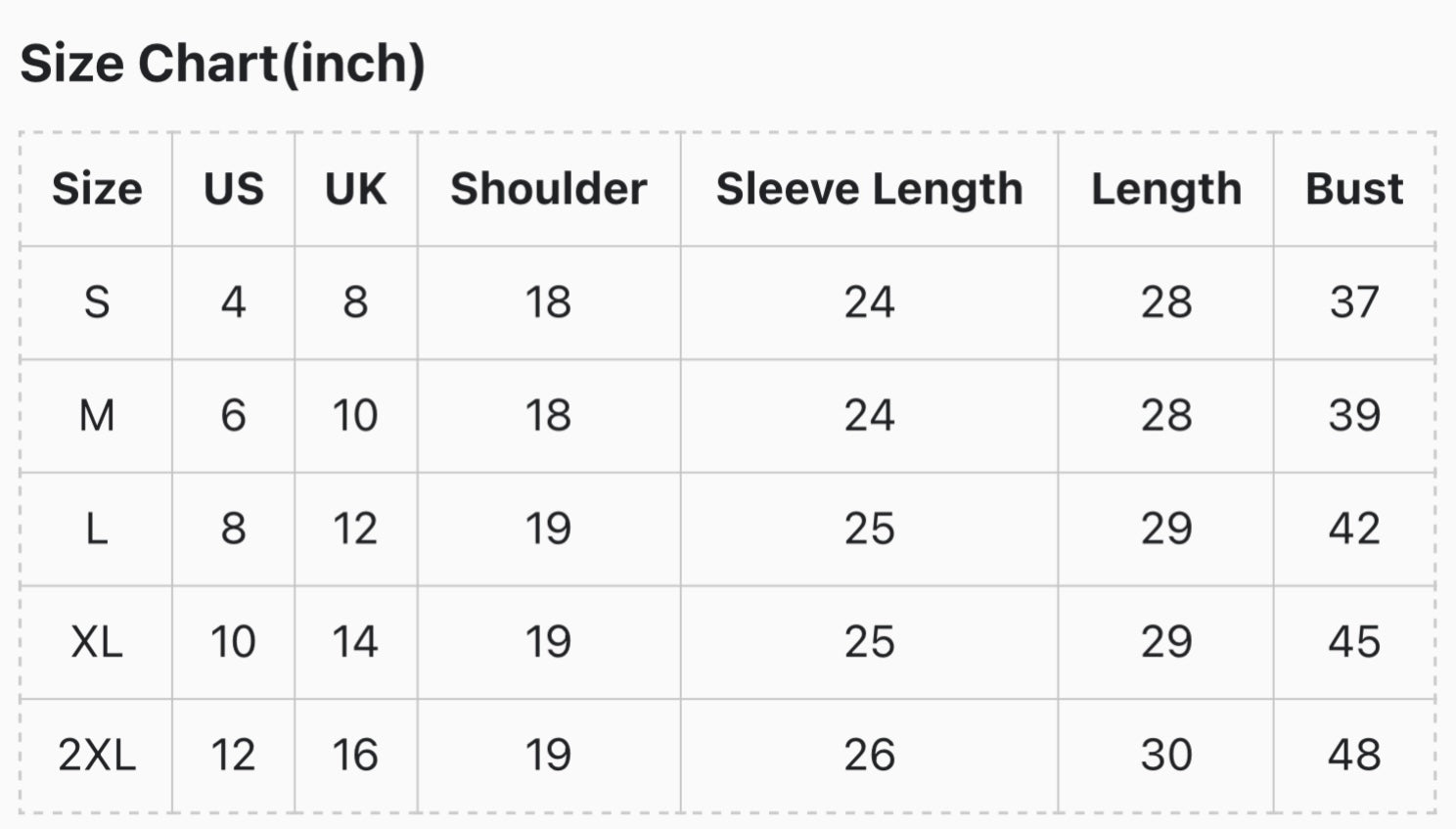The width and height of the screenshot is (1456, 829).
Task: Click the Sleeve Length column header
Action: (870, 189)
